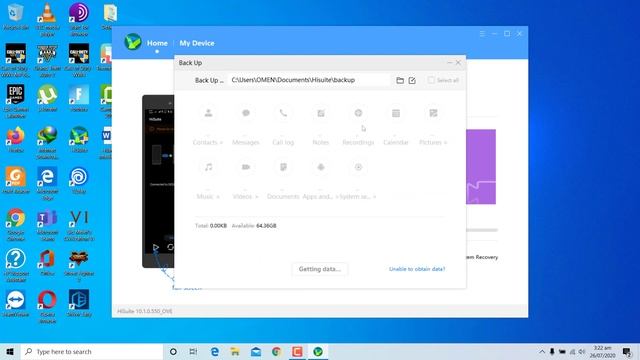
Task: Open the Firefox desktop shortcut
Action: (16, 140)
